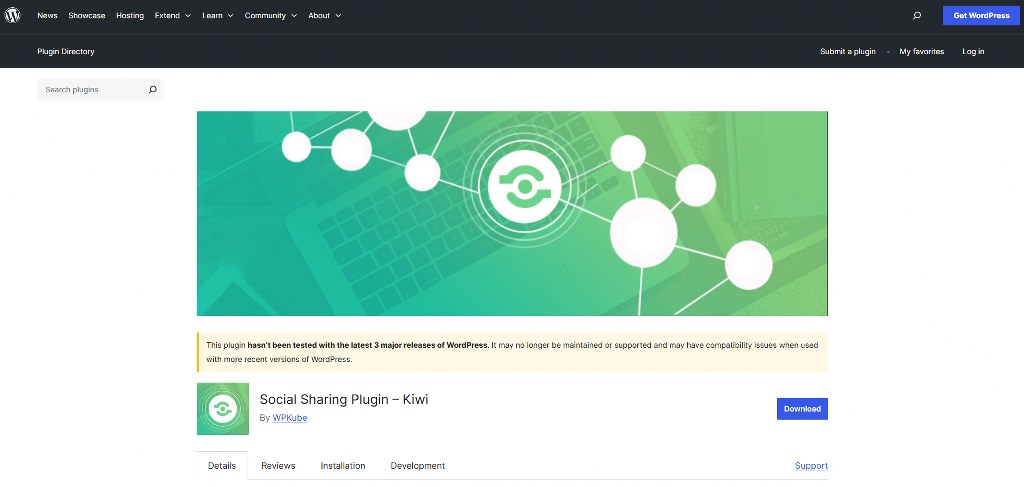Switch to the Development tab
Screen dimensions: 1024x487
pos(418,465)
